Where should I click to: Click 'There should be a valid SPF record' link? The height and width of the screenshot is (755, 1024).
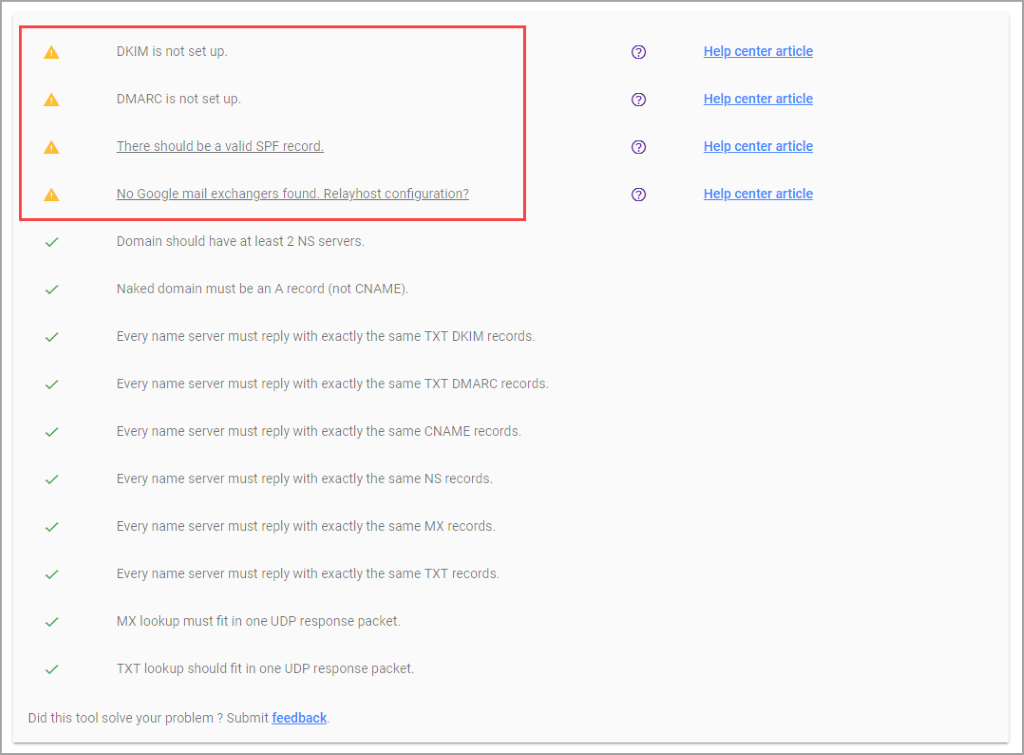[x=220, y=146]
